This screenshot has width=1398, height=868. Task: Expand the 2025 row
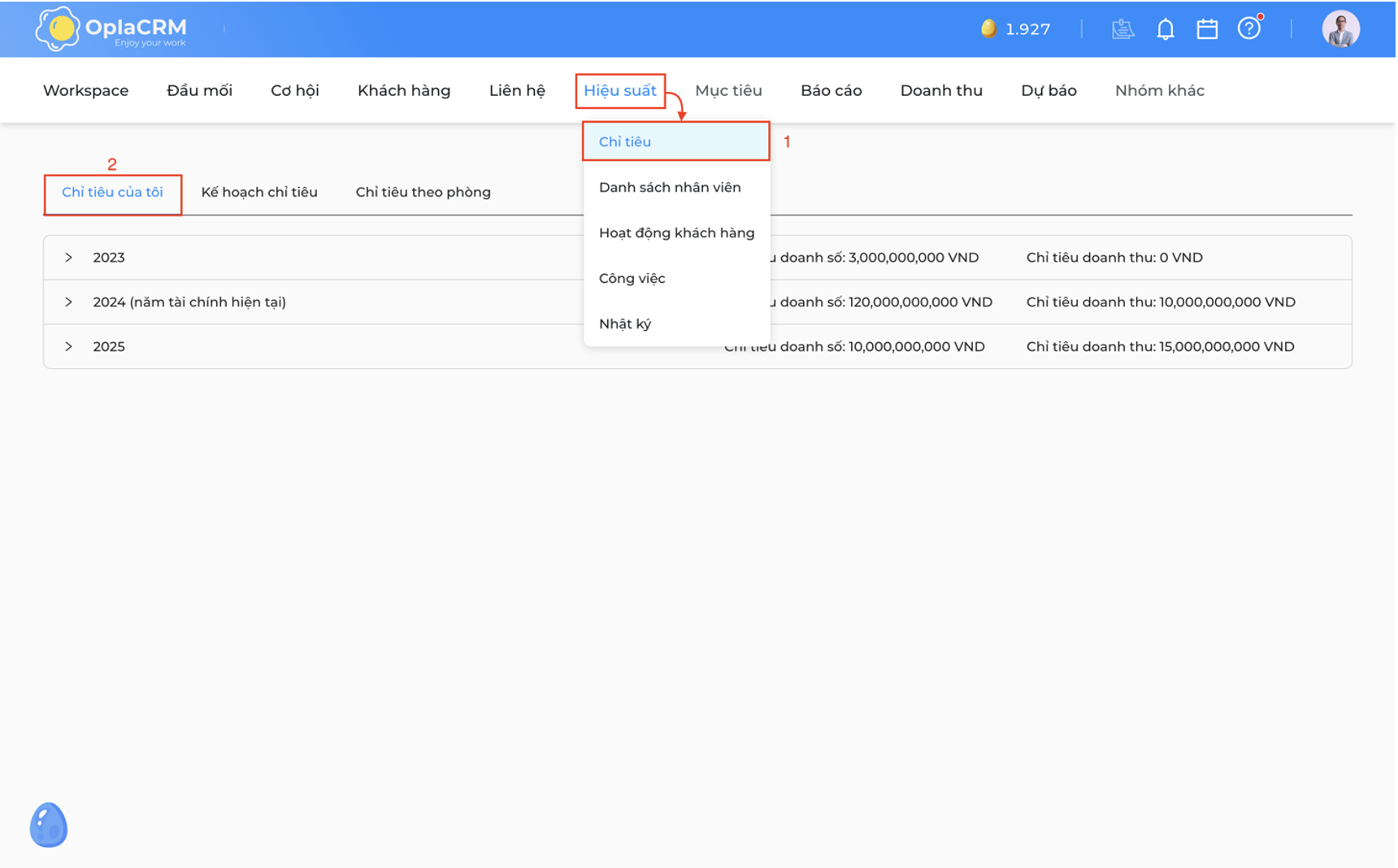point(68,347)
